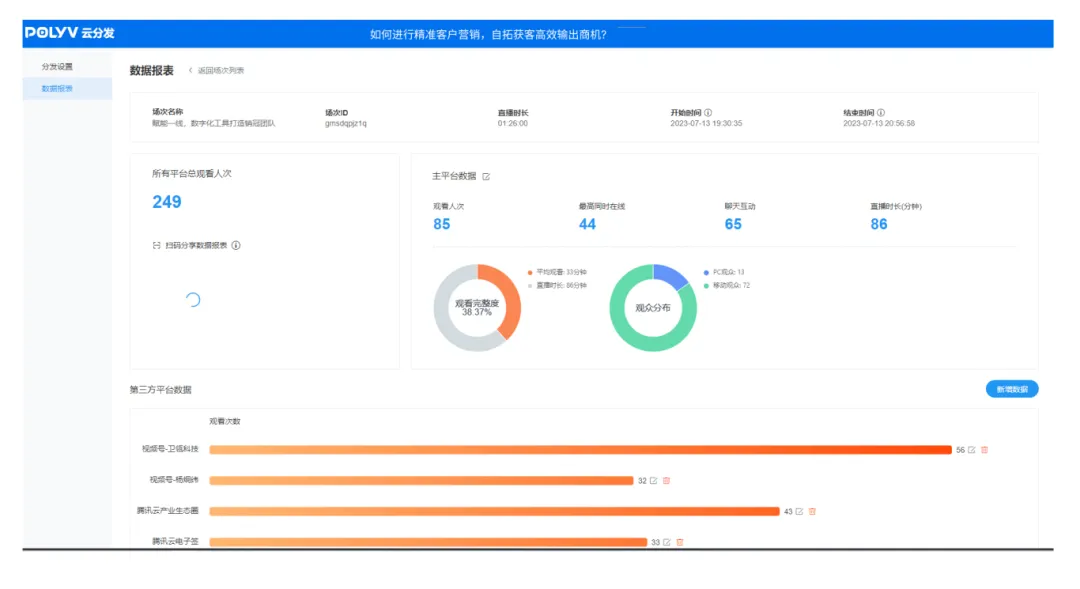Click the POLYV 云分发 logo

point(69,33)
